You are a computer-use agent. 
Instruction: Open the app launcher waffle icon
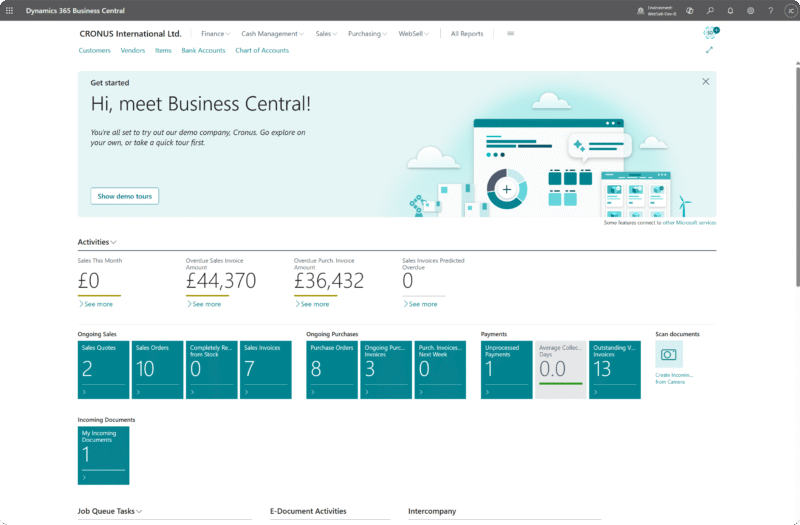click(9, 10)
